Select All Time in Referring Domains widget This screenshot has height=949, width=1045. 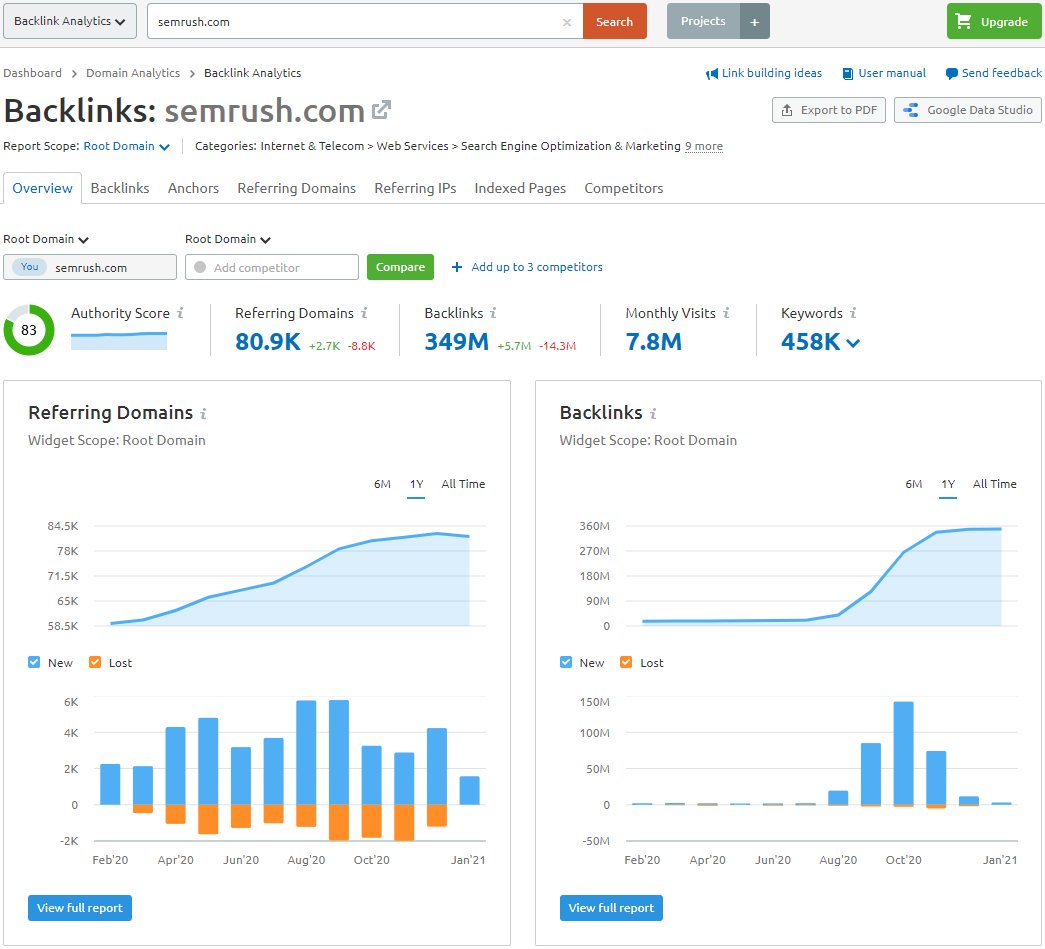pyautogui.click(x=463, y=484)
